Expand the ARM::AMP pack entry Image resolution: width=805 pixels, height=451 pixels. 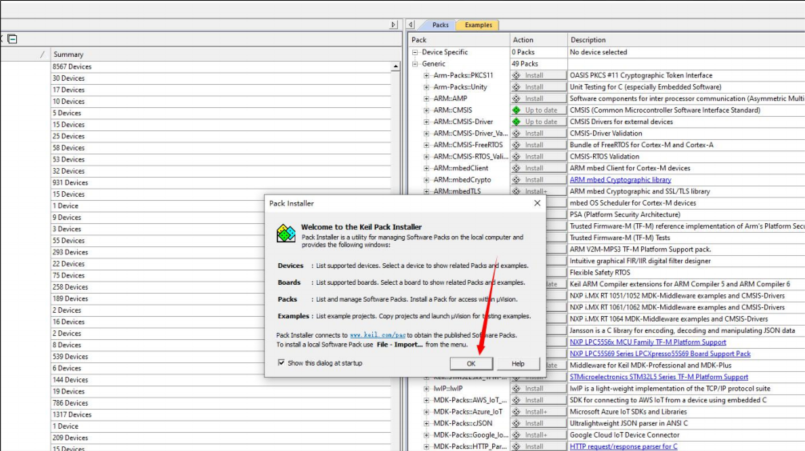(x=426, y=98)
